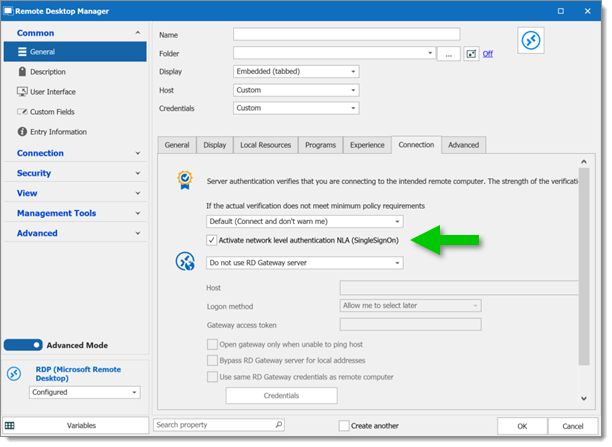Click the large RDP icon top right
Image resolution: width=612 pixels, height=447 pixels.
(x=531, y=40)
